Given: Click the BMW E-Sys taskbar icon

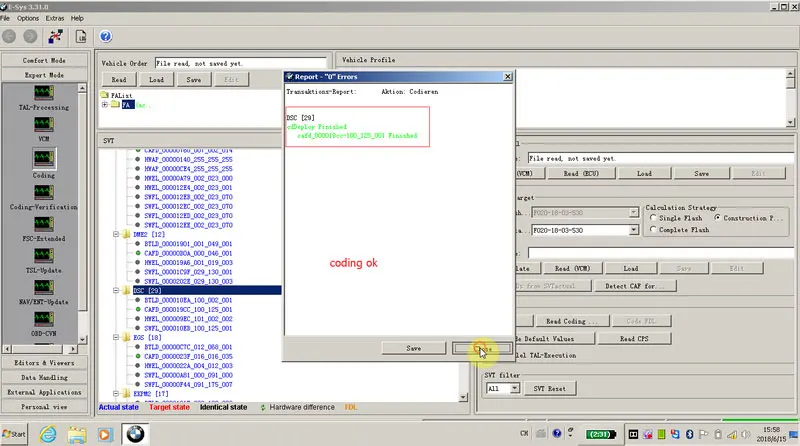Looking at the screenshot, I should [135, 434].
